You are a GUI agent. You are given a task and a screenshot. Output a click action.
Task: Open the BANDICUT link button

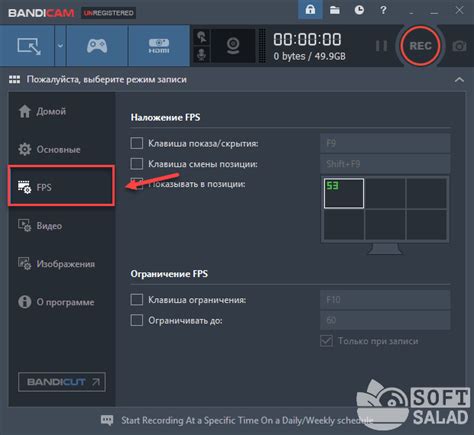point(62,382)
